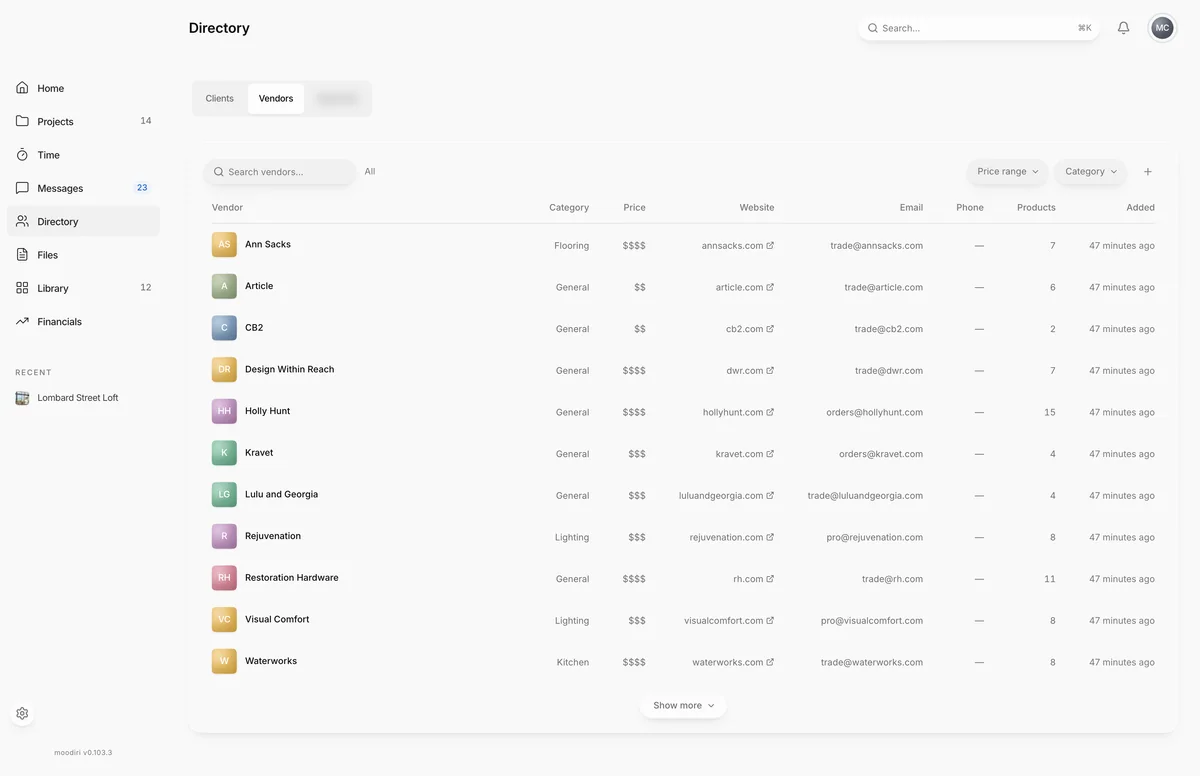
Task: Open dwr.com external link icon
Action: (x=770, y=370)
